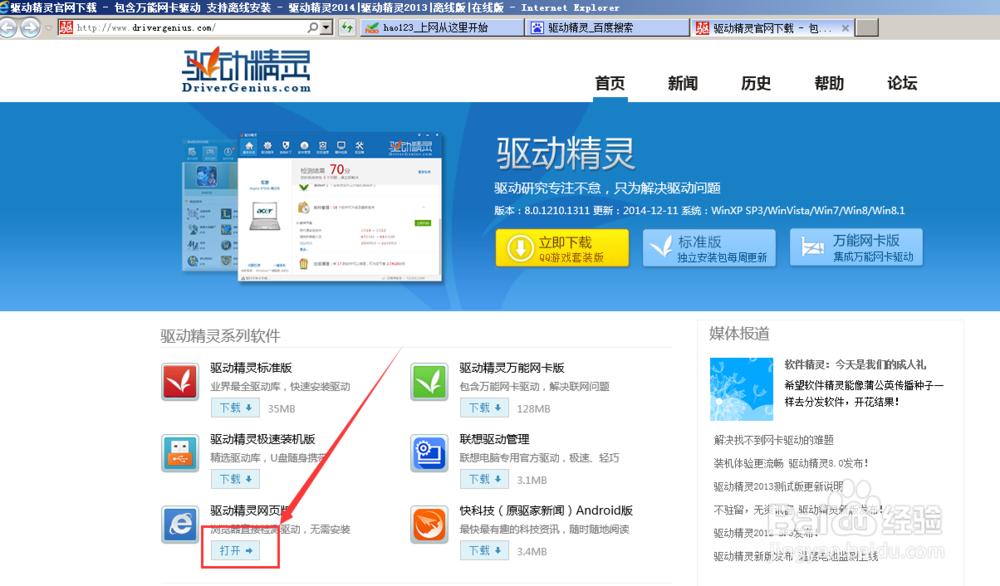Close the 驱动精灵官网下载 tab
Screen dimensions: 1000x586
pos(845,28)
